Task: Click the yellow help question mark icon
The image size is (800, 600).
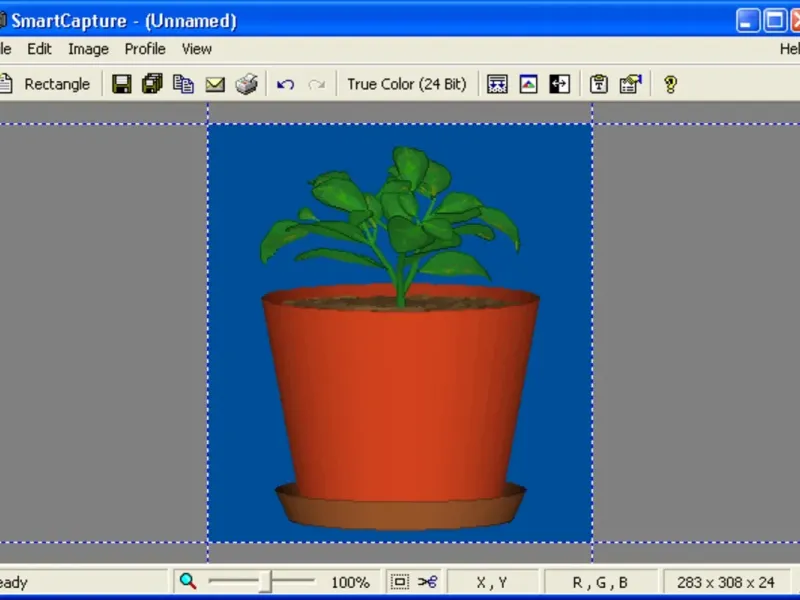Action: [x=670, y=84]
